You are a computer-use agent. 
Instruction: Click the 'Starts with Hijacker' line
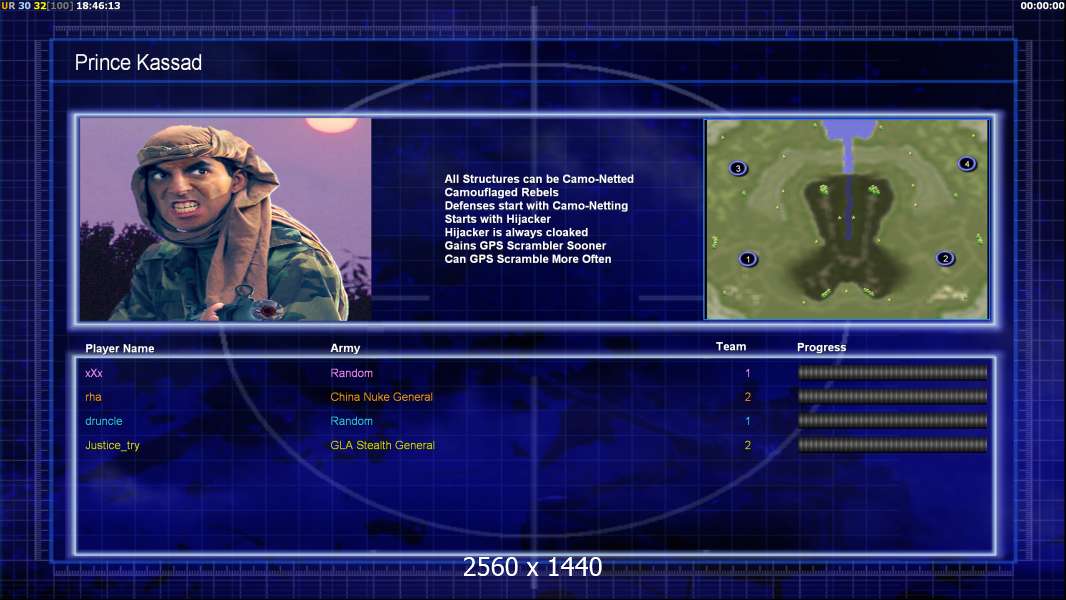pos(498,219)
